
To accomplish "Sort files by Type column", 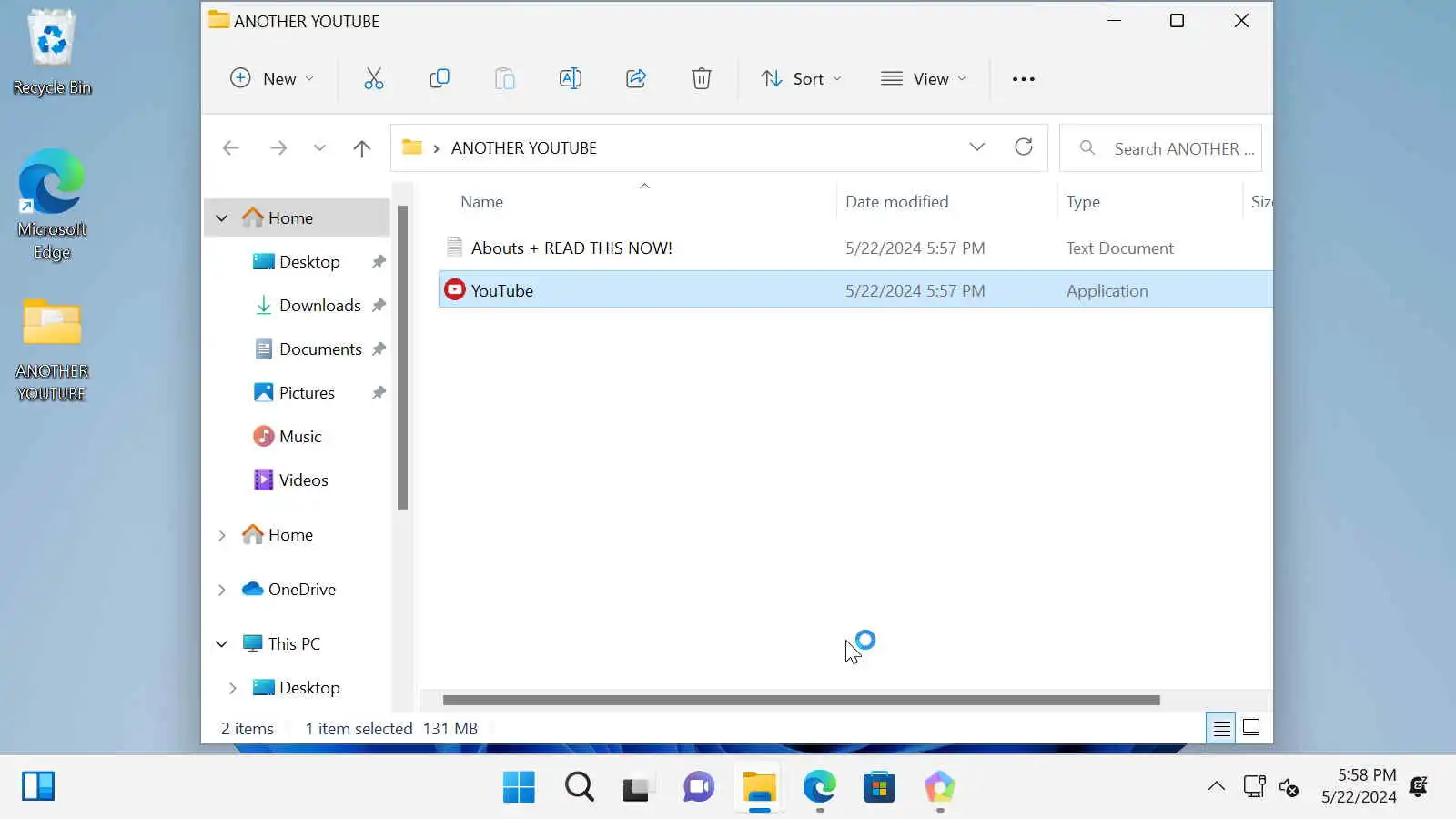I will 1083,202.
